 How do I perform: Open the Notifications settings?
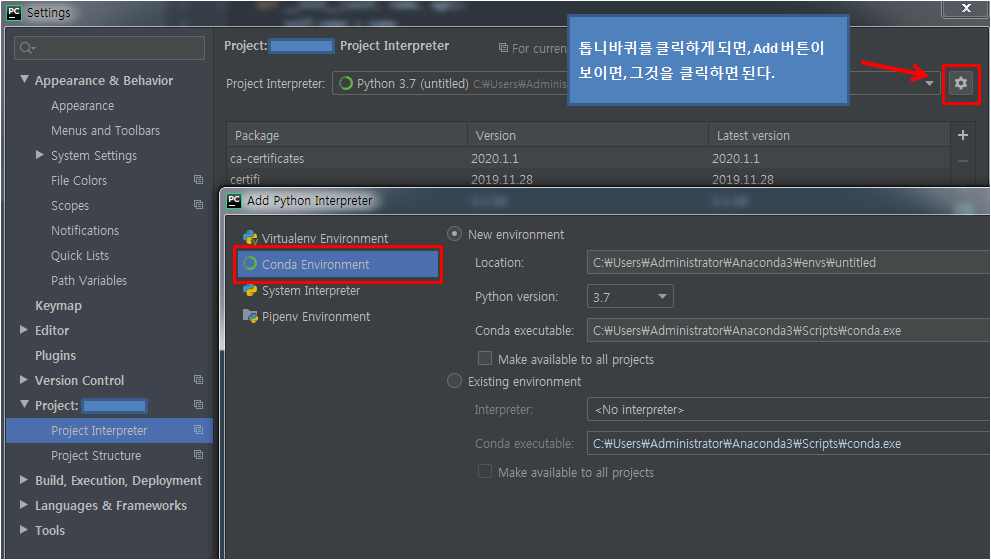point(85,230)
